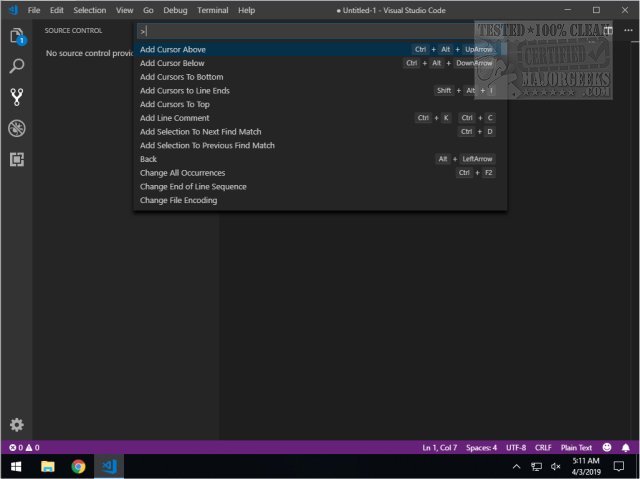Image resolution: width=640 pixels, height=479 pixels.
Task: Run the Add Cursors To Top command
Action: click(x=320, y=104)
